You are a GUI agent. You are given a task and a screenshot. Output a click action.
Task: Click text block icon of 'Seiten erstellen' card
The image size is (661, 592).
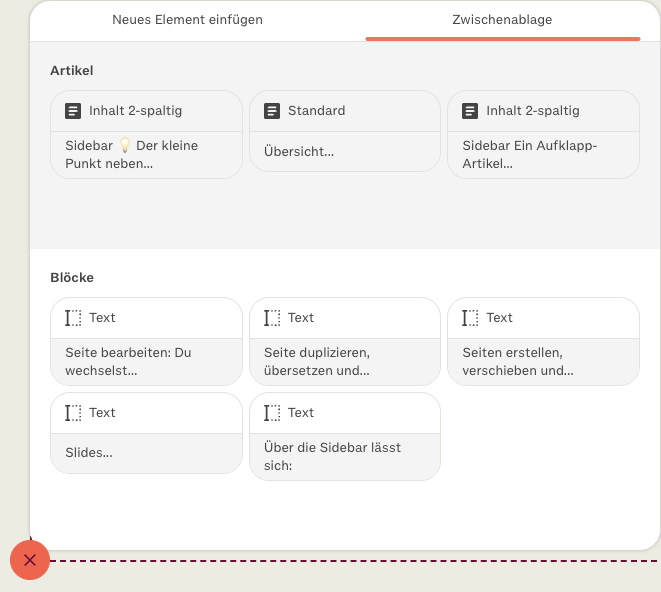click(470, 318)
